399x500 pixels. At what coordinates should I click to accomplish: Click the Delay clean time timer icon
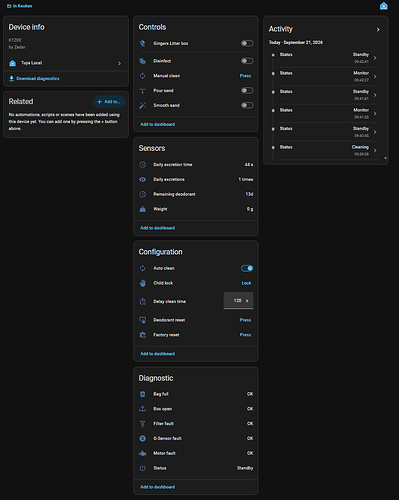coord(142,301)
